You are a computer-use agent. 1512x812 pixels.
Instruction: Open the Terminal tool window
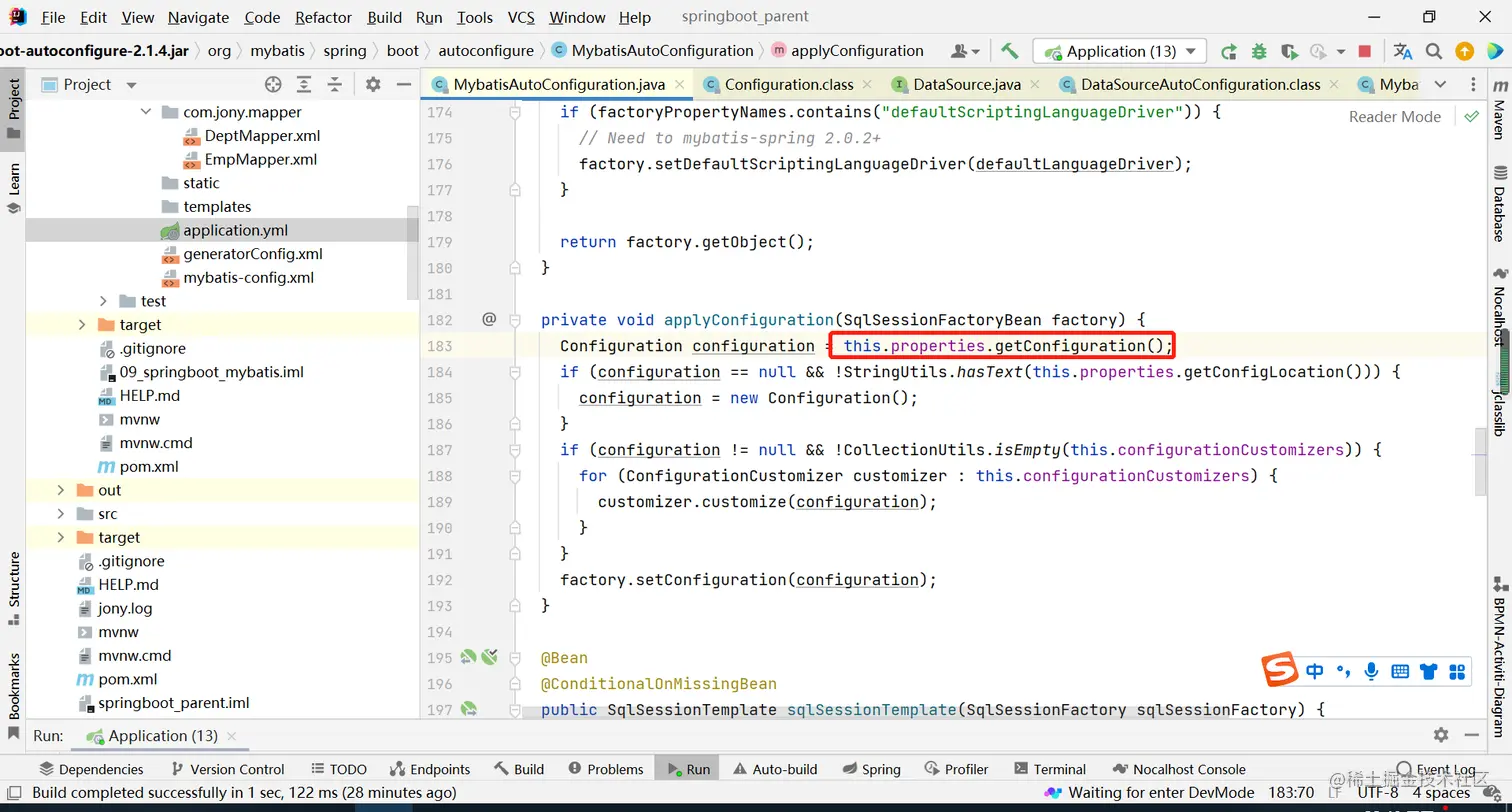[x=1049, y=769]
